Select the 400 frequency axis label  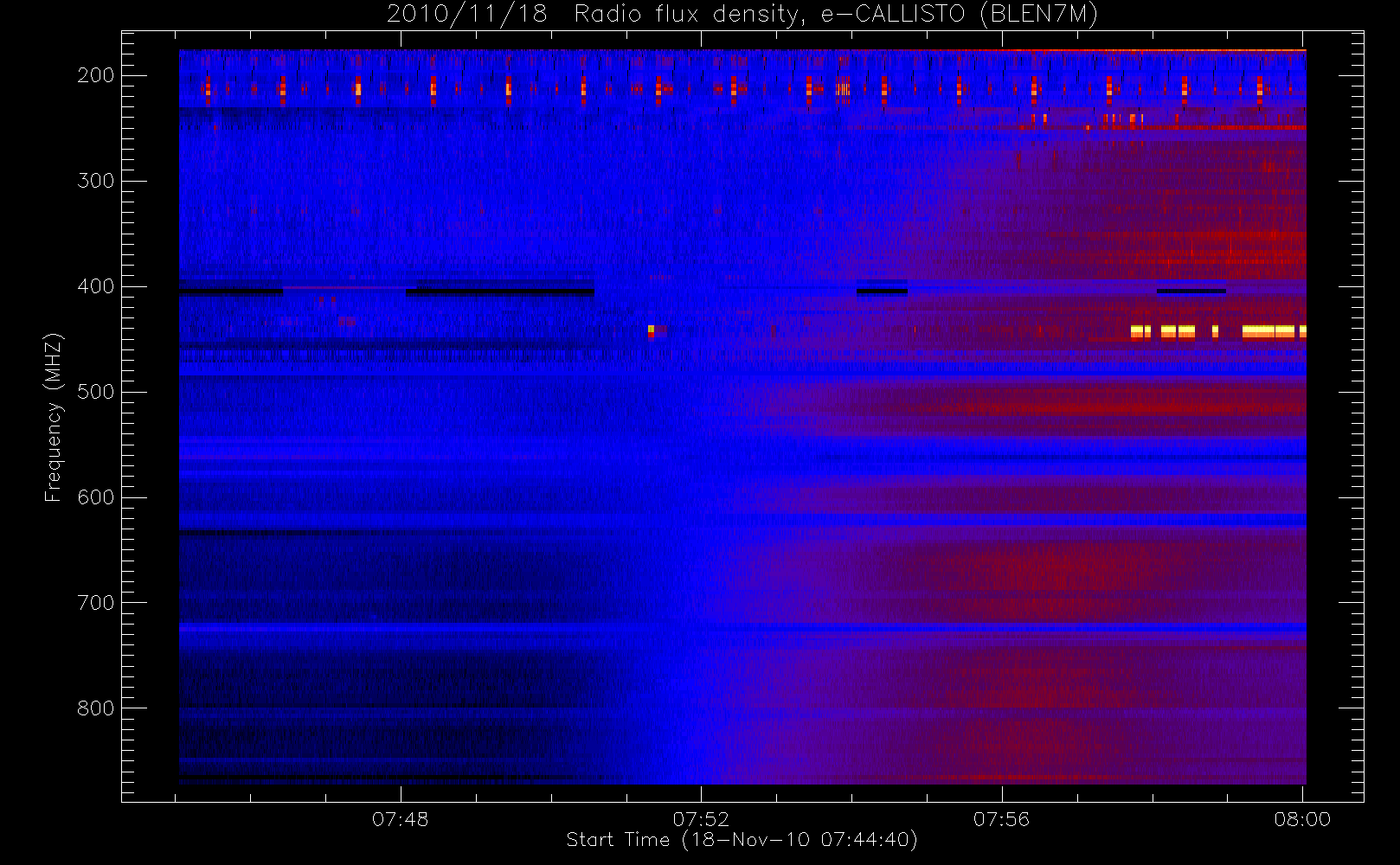tap(95, 286)
